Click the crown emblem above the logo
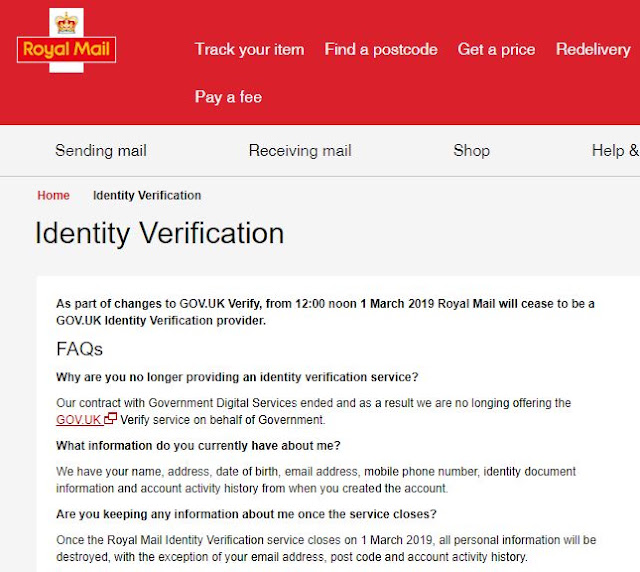 (66, 22)
